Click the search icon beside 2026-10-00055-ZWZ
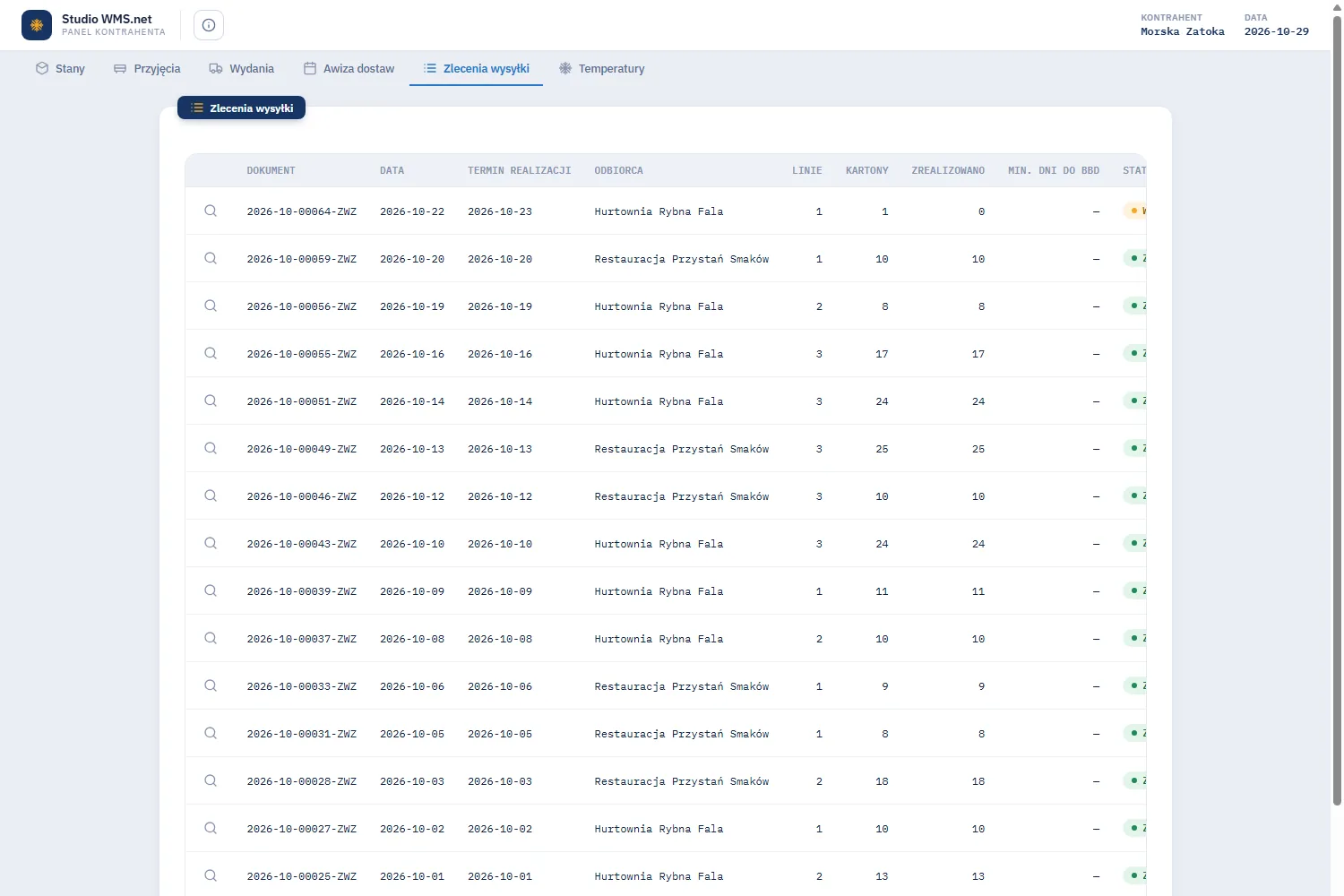This screenshot has height=896, width=1344. (211, 353)
